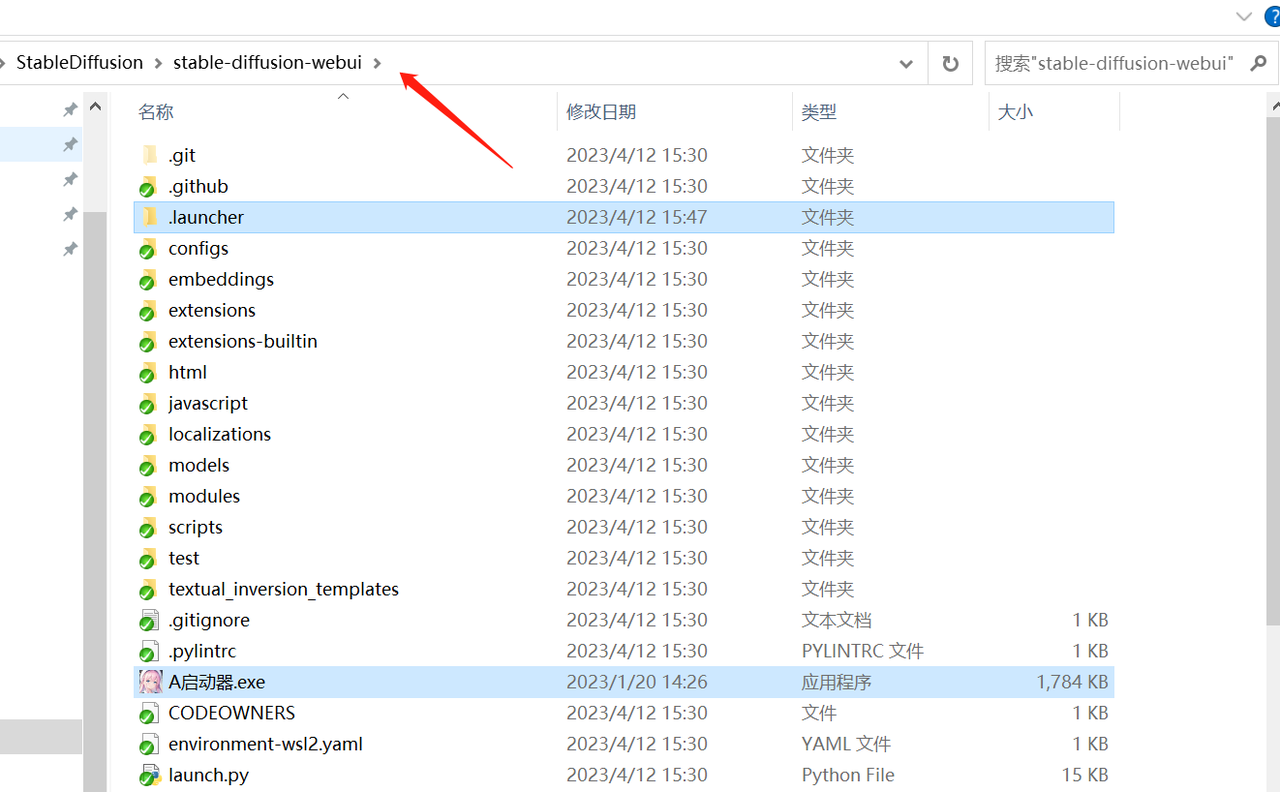Click the html folder icon
This screenshot has height=792, width=1280.
pos(149,372)
